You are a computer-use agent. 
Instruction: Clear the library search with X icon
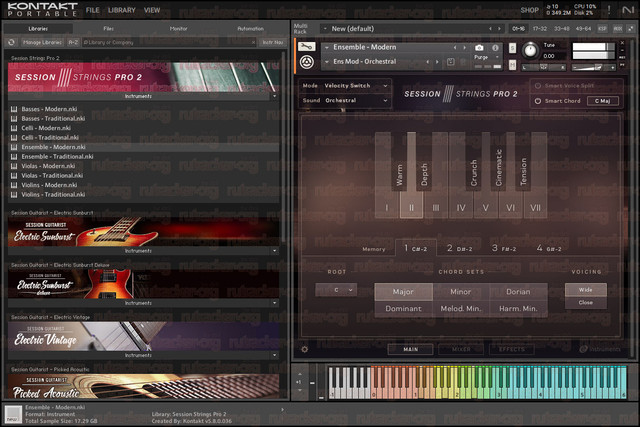253,42
